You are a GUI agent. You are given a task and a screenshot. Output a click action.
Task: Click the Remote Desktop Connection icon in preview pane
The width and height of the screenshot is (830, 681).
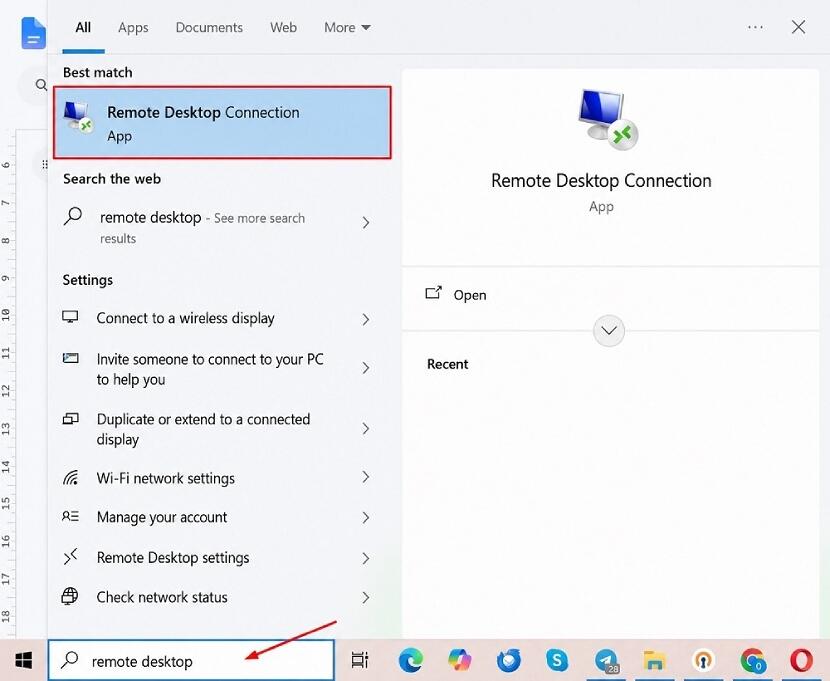[x=609, y=120]
